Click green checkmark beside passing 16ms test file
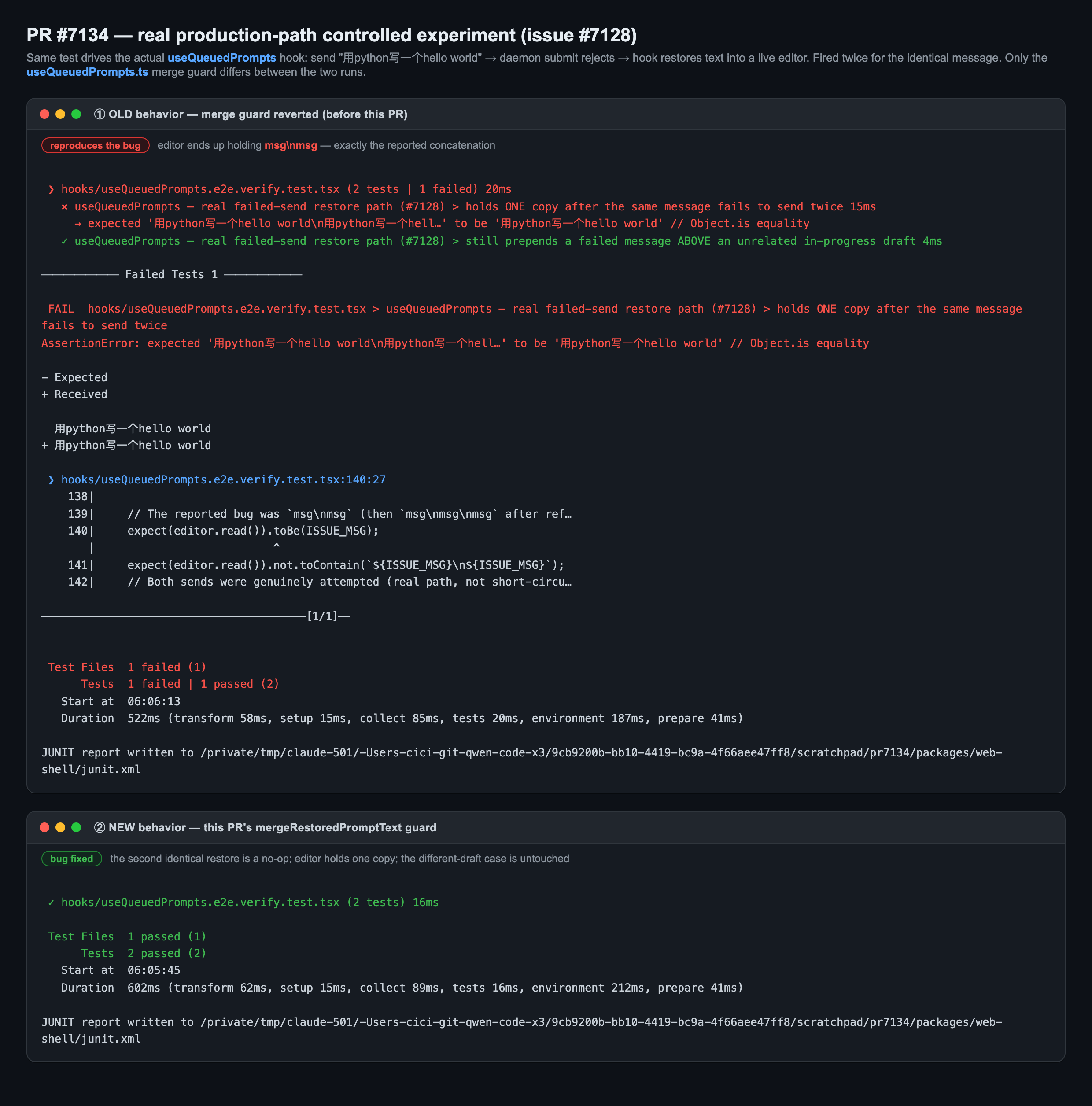 tap(51, 902)
